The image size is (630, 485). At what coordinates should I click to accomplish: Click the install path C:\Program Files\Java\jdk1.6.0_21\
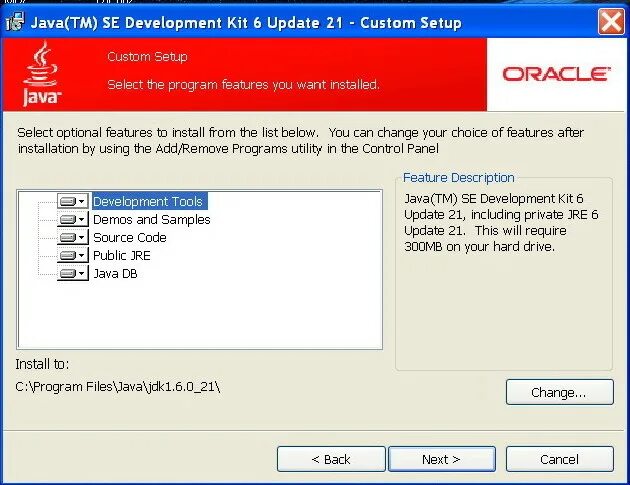118,387
